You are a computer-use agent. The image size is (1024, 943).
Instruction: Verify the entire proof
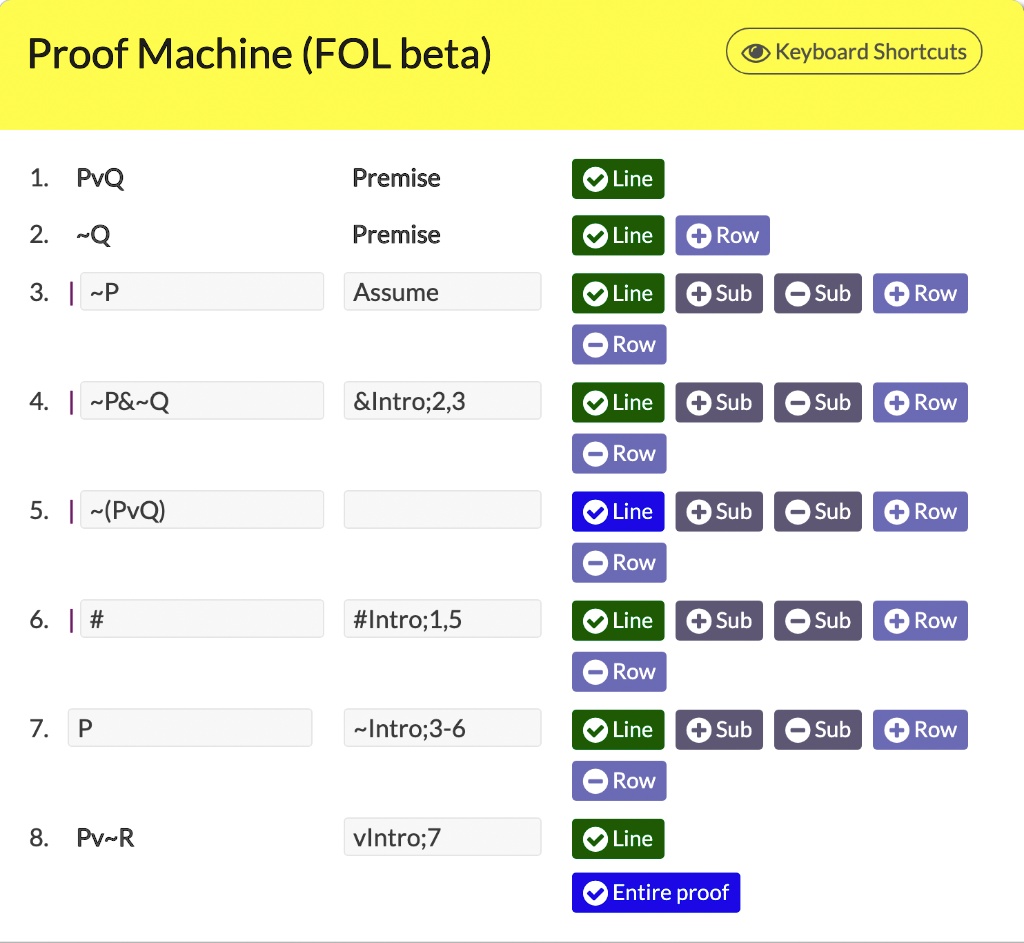[x=655, y=892]
